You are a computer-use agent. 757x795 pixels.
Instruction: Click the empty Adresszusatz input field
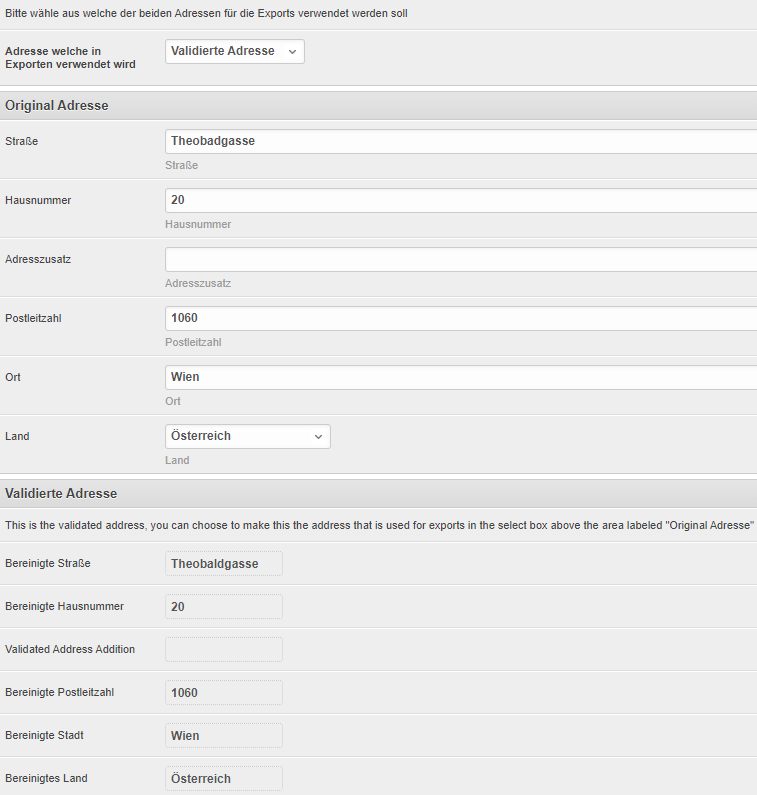pos(461,259)
